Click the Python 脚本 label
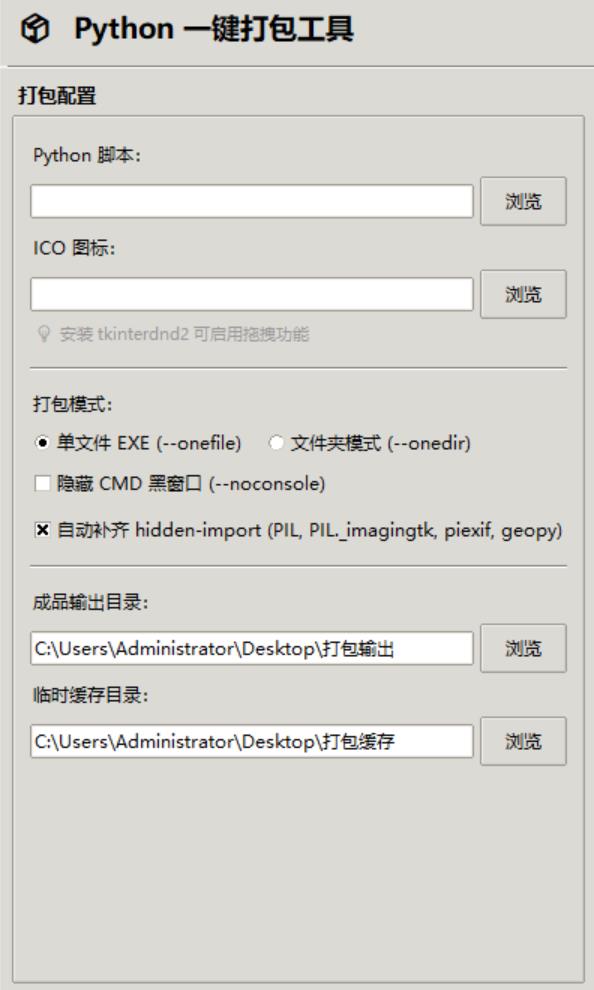The width and height of the screenshot is (594, 990). (86, 155)
